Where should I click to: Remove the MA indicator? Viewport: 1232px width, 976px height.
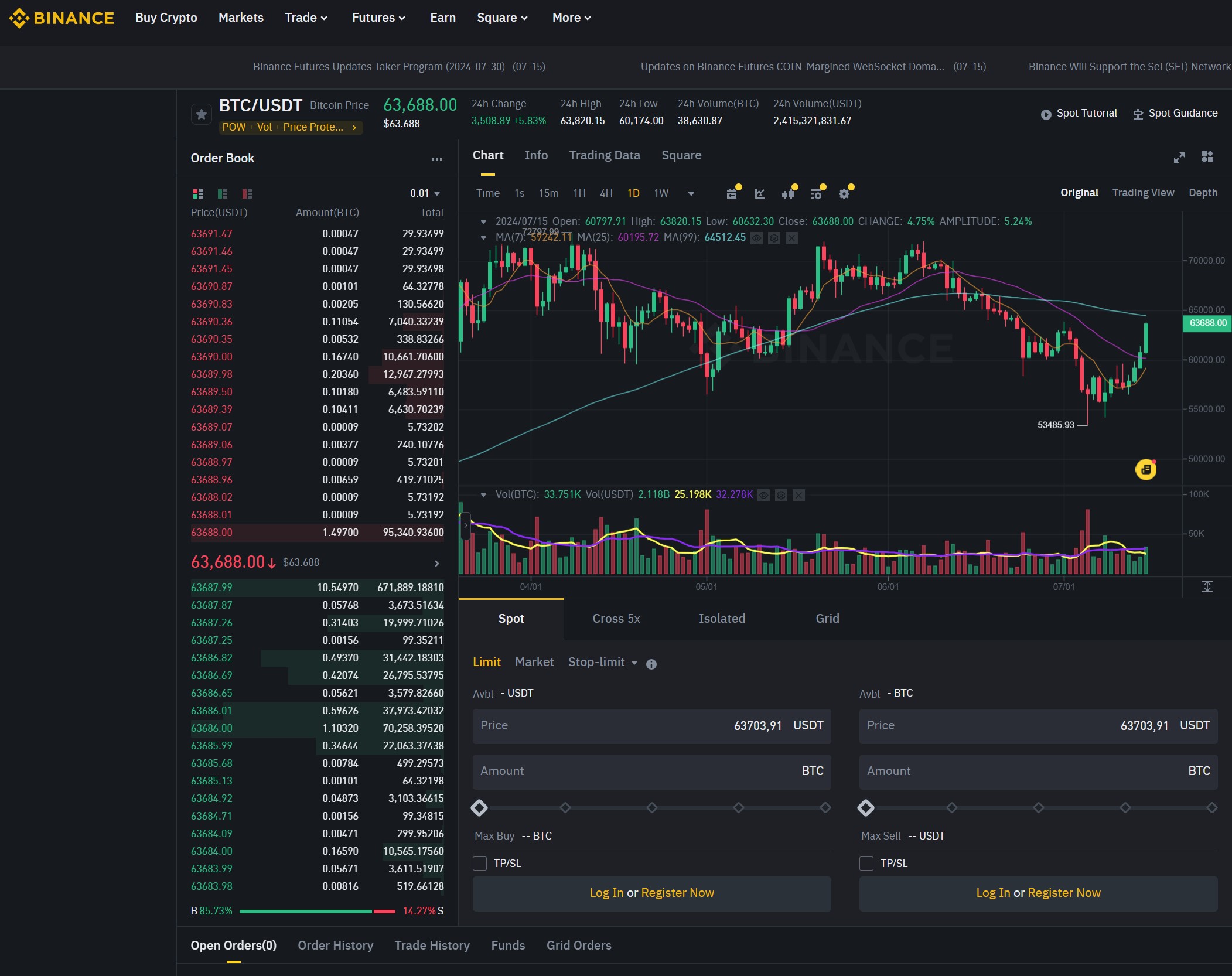click(791, 238)
